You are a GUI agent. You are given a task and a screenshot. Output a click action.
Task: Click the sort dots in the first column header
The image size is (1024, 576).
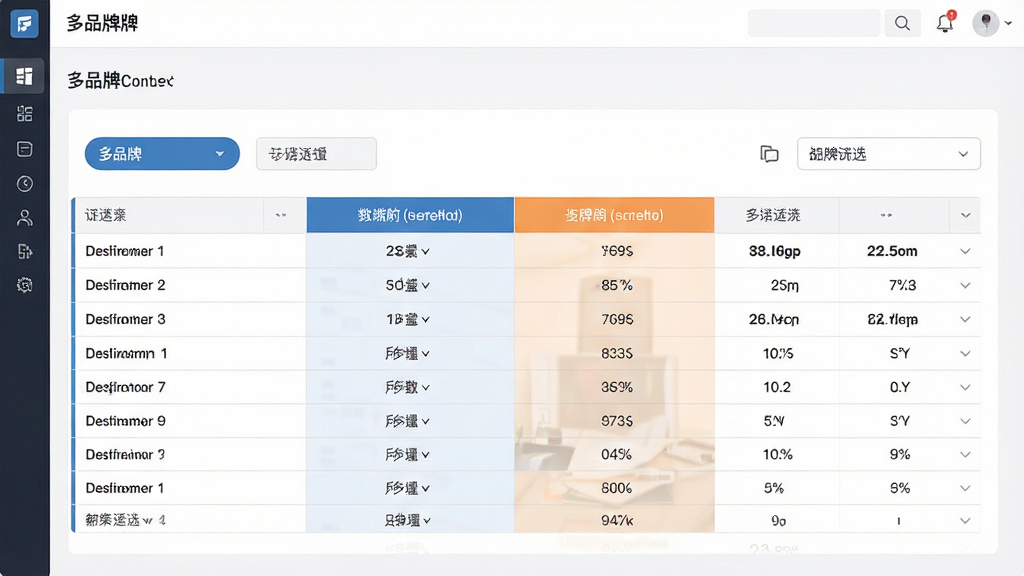tap(281, 215)
